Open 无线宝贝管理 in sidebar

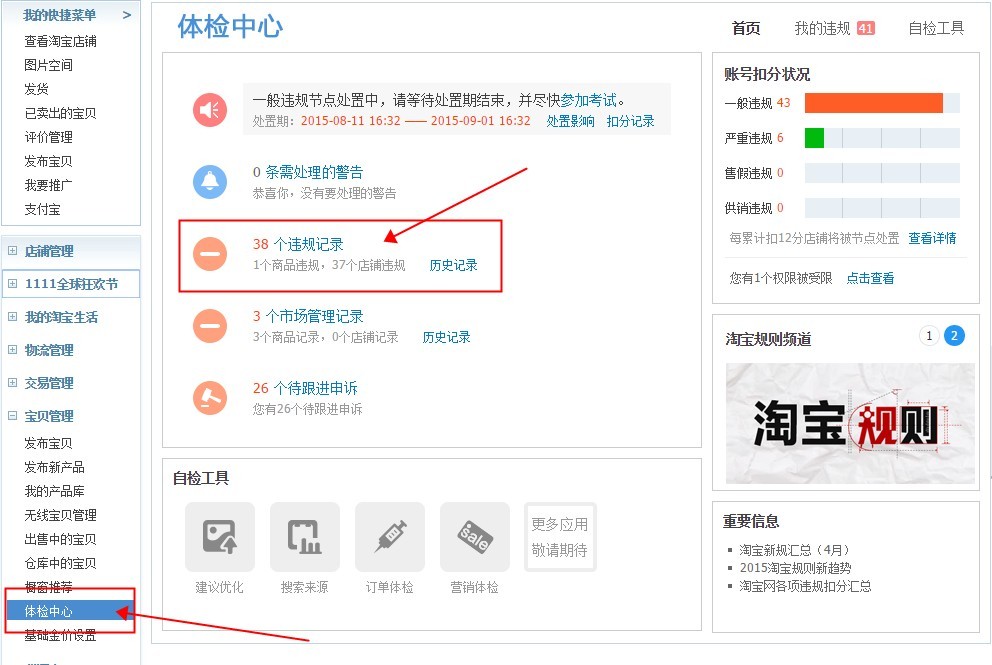coord(60,515)
